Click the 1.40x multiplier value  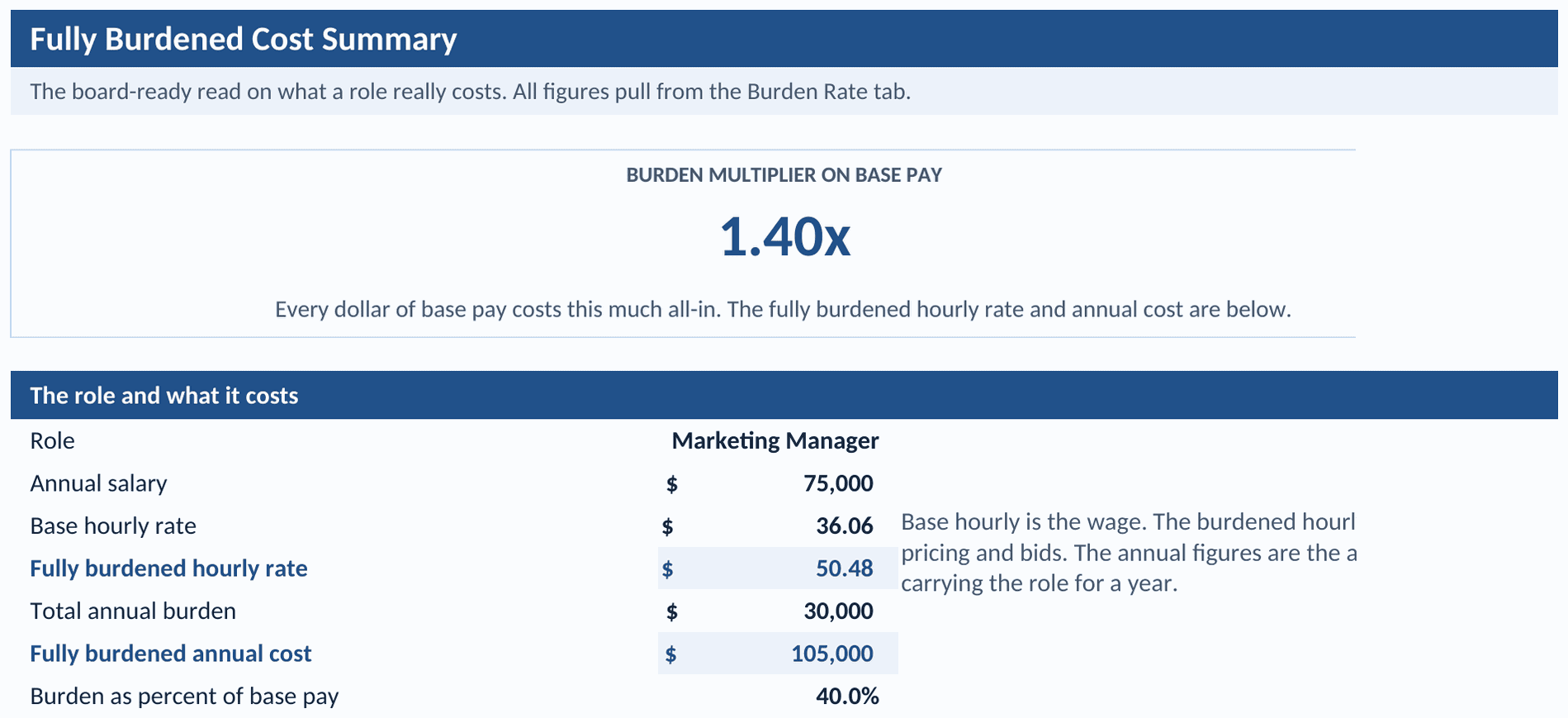coord(784,237)
